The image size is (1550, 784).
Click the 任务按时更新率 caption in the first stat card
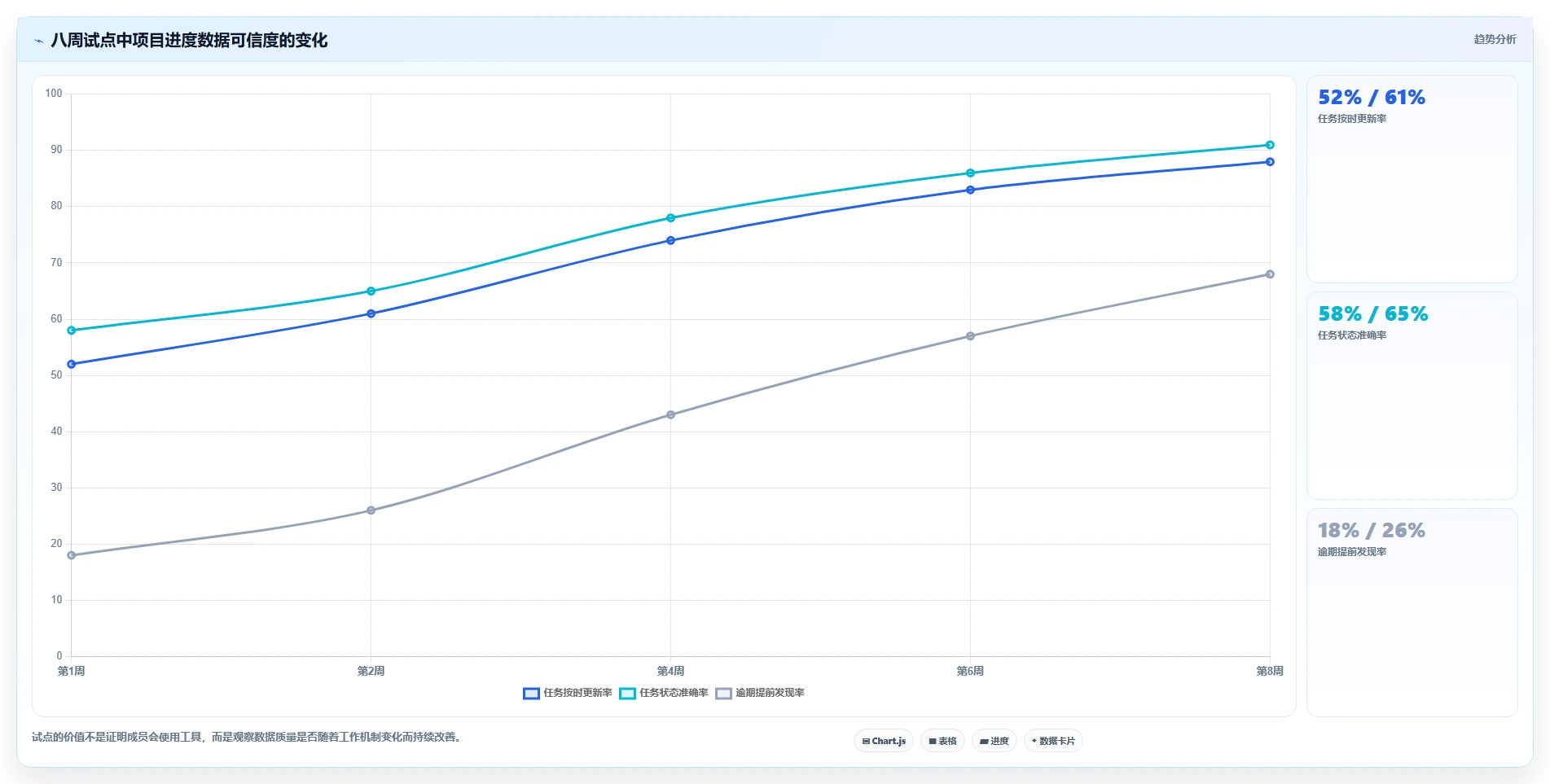(x=1352, y=119)
